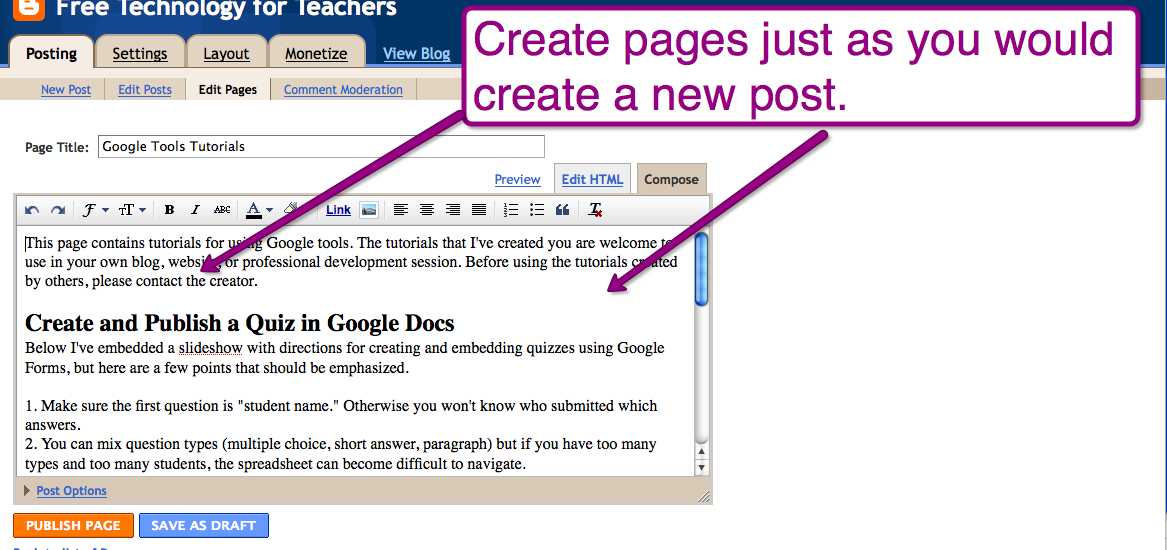Click the editor vertical scrollbar thumb

click(701, 269)
